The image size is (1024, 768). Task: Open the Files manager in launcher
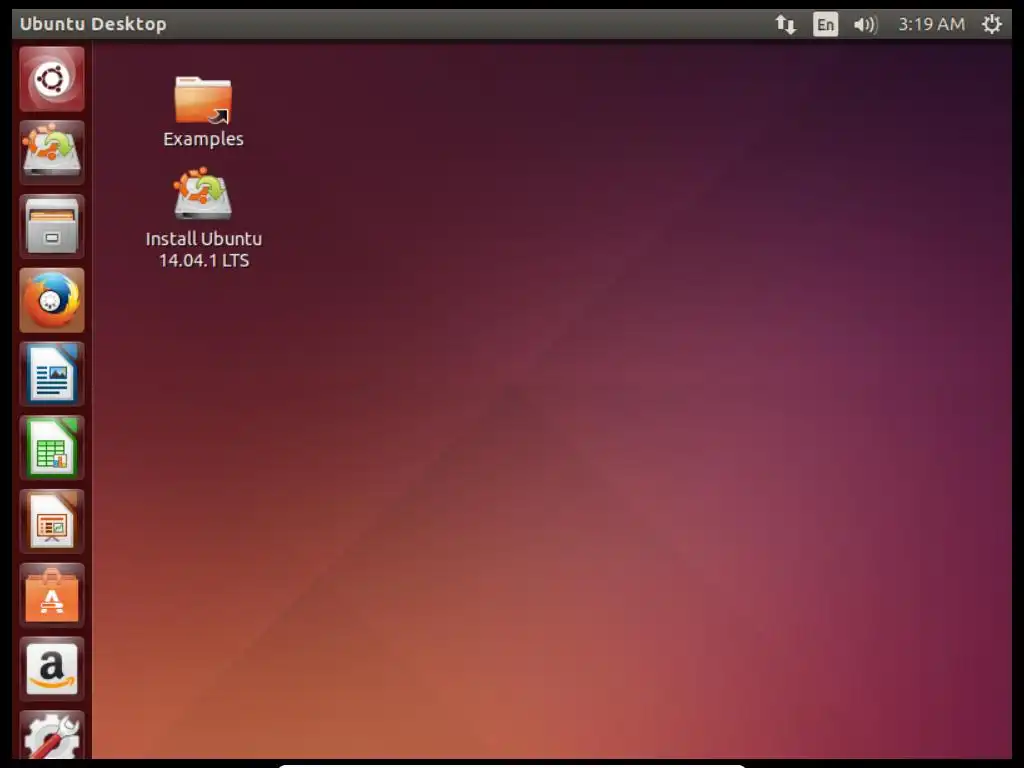(52, 227)
